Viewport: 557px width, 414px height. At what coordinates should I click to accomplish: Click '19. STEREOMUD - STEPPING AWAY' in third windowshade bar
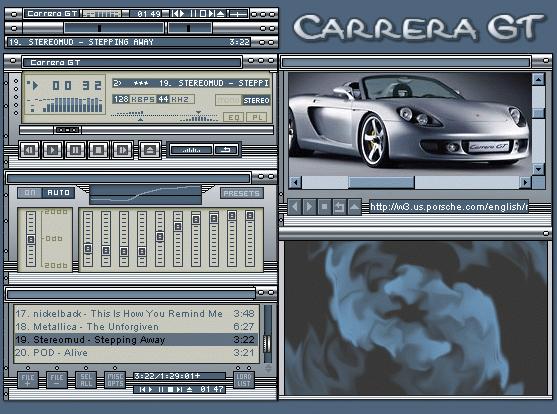(81, 42)
